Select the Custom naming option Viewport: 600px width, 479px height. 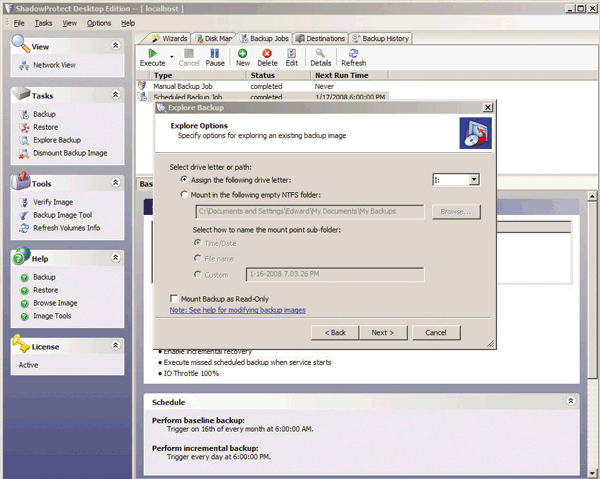pyautogui.click(x=197, y=274)
